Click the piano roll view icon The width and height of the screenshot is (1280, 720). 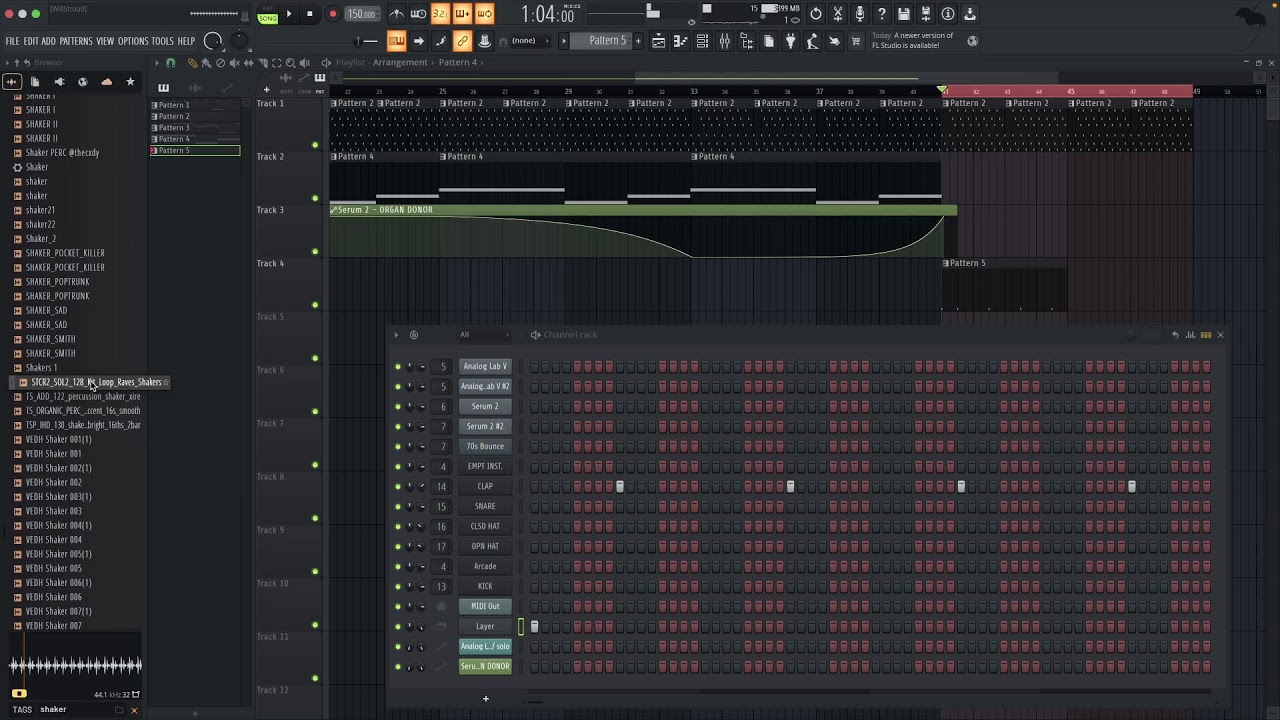coord(681,41)
